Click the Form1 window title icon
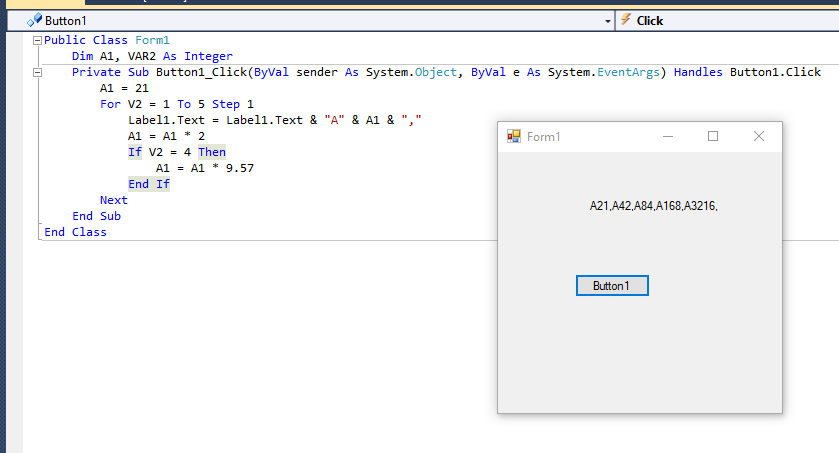This screenshot has height=453, width=839. coord(514,137)
